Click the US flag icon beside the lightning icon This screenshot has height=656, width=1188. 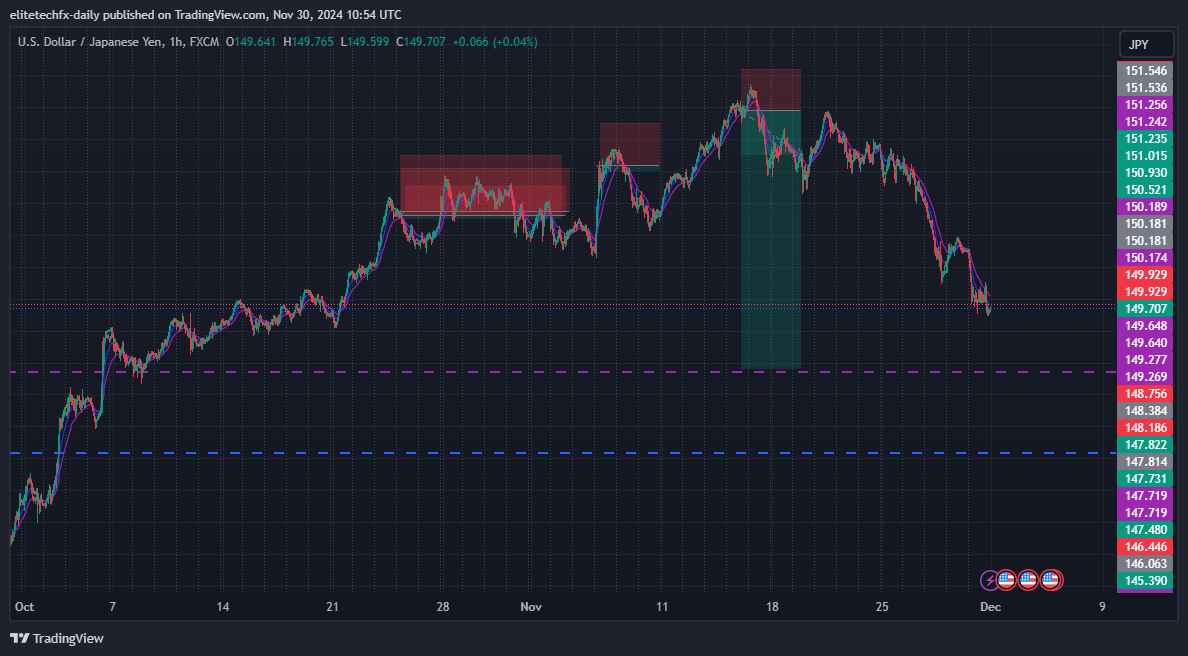click(x=1006, y=580)
